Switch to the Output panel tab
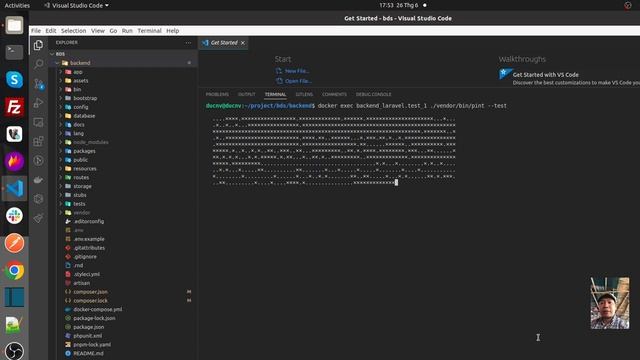640x360 pixels. tap(247, 94)
